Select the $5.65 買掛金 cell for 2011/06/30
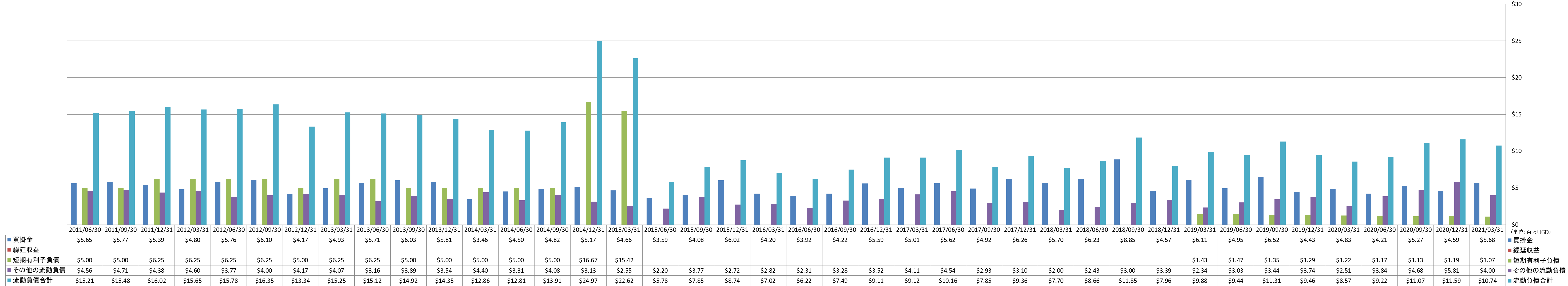The height and width of the screenshot is (286, 1568). pos(85,240)
